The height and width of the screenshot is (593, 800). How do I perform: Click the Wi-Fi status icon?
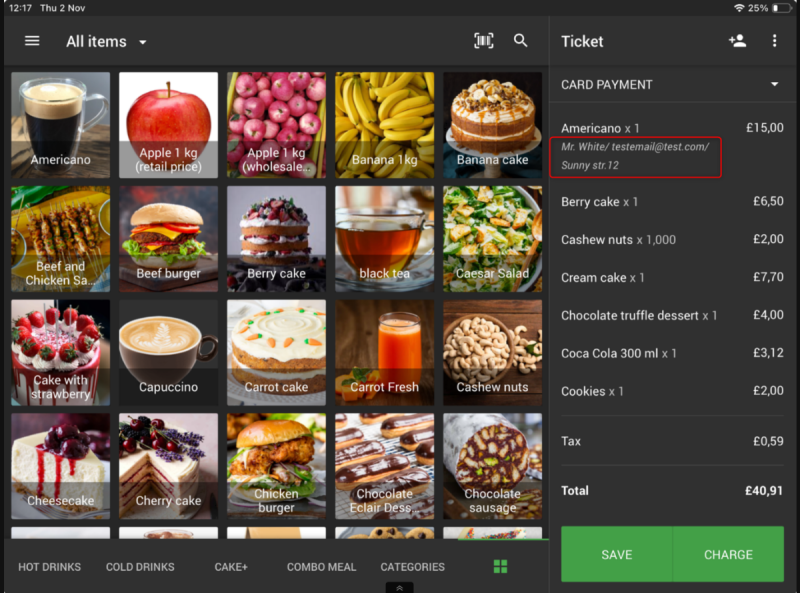(739, 8)
